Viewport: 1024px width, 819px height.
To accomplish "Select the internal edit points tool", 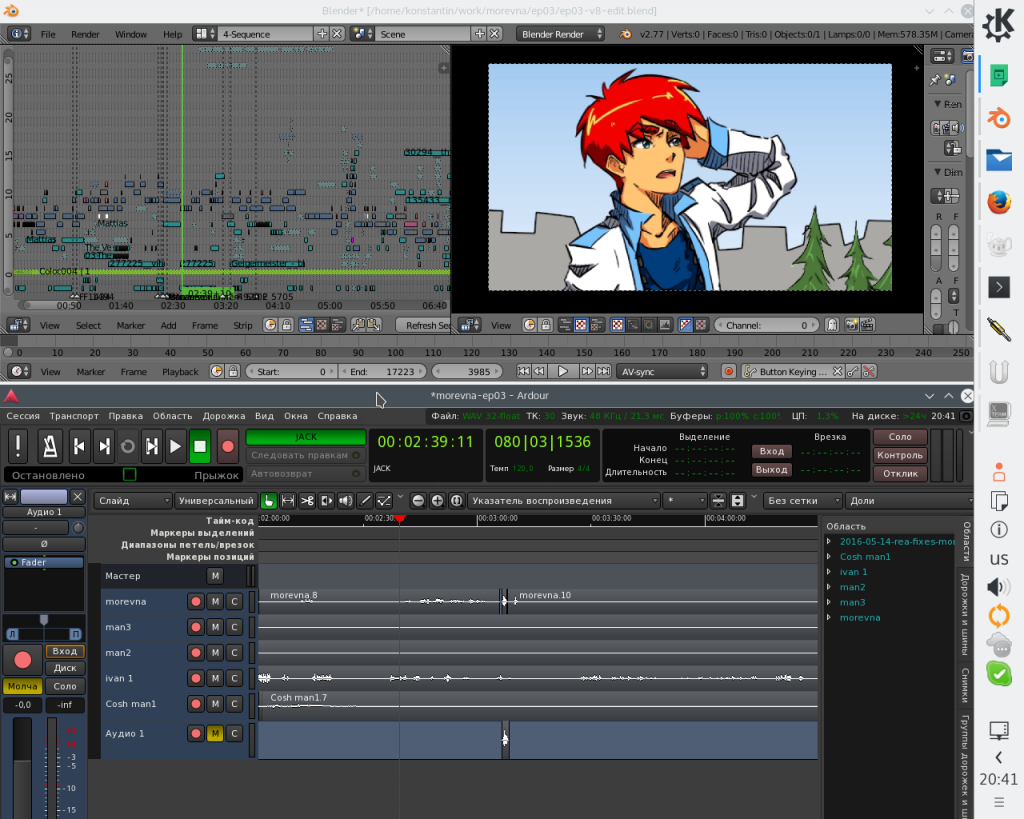I will 384,501.
